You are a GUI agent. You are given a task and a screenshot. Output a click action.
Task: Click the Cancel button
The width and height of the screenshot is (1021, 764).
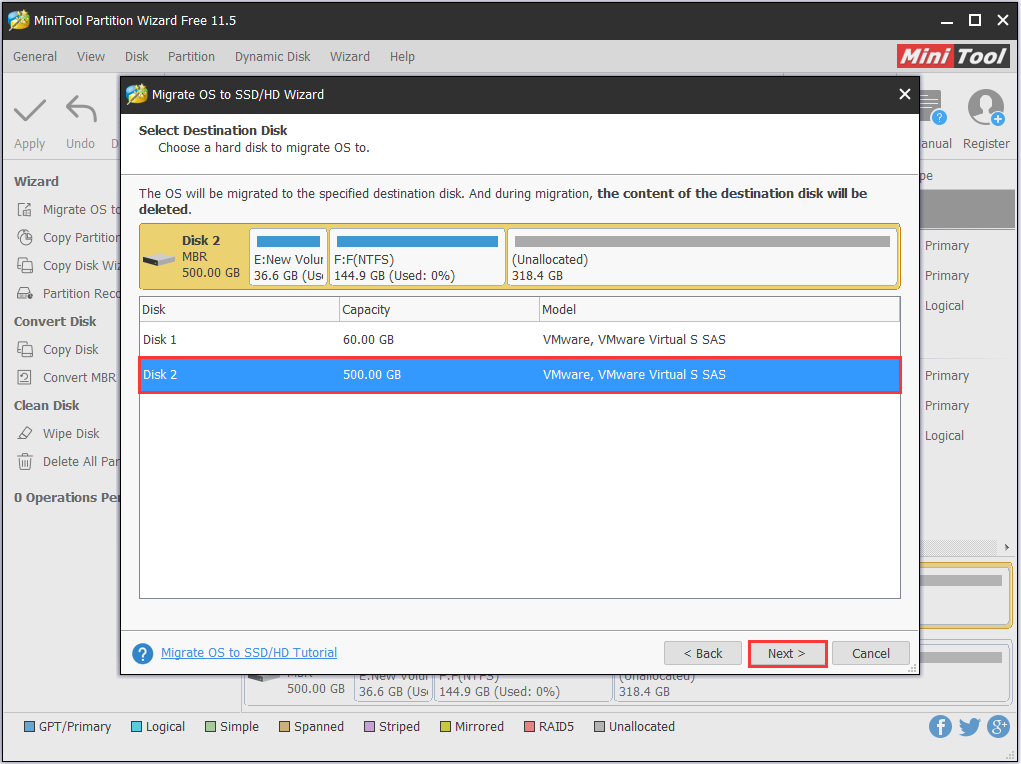pyautogui.click(x=871, y=653)
